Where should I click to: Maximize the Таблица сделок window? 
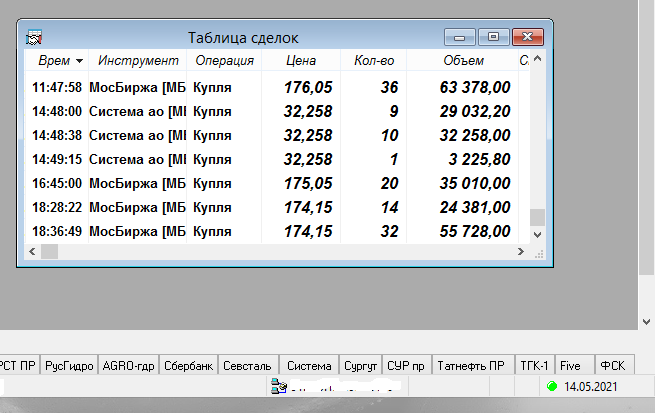pyautogui.click(x=494, y=37)
